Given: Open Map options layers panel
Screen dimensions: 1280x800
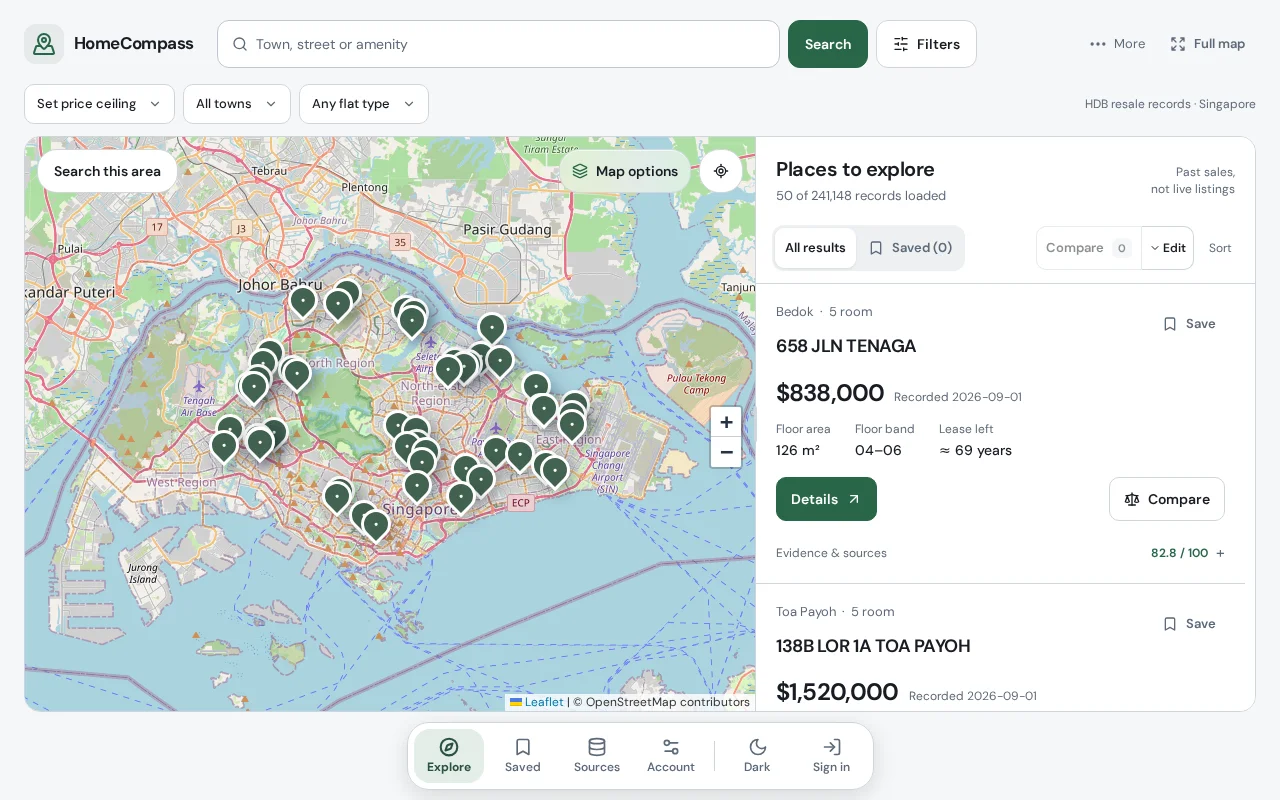Looking at the screenshot, I should 625,171.
